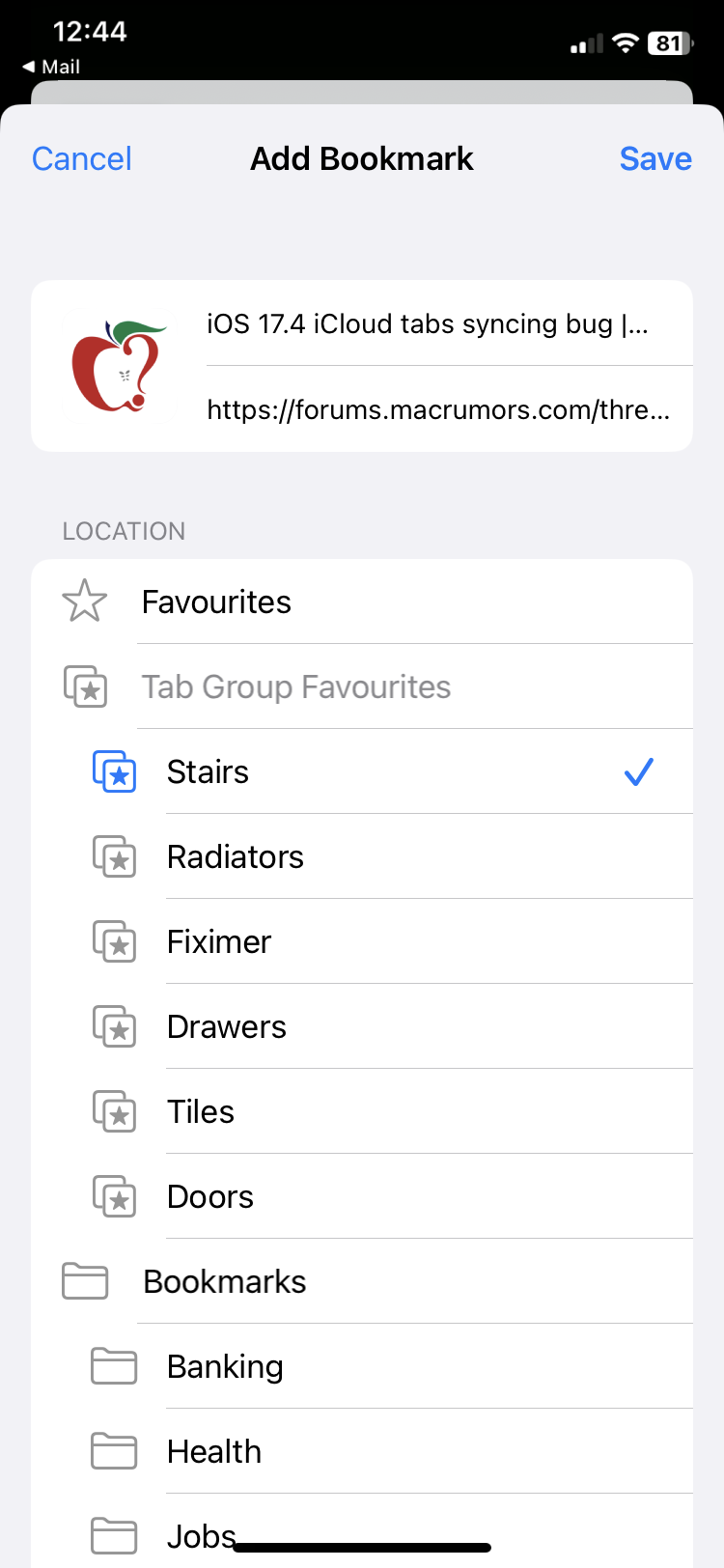Viewport: 724px width, 1568px height.
Task: Tap the Fiximer tab group icon
Action: (114, 941)
